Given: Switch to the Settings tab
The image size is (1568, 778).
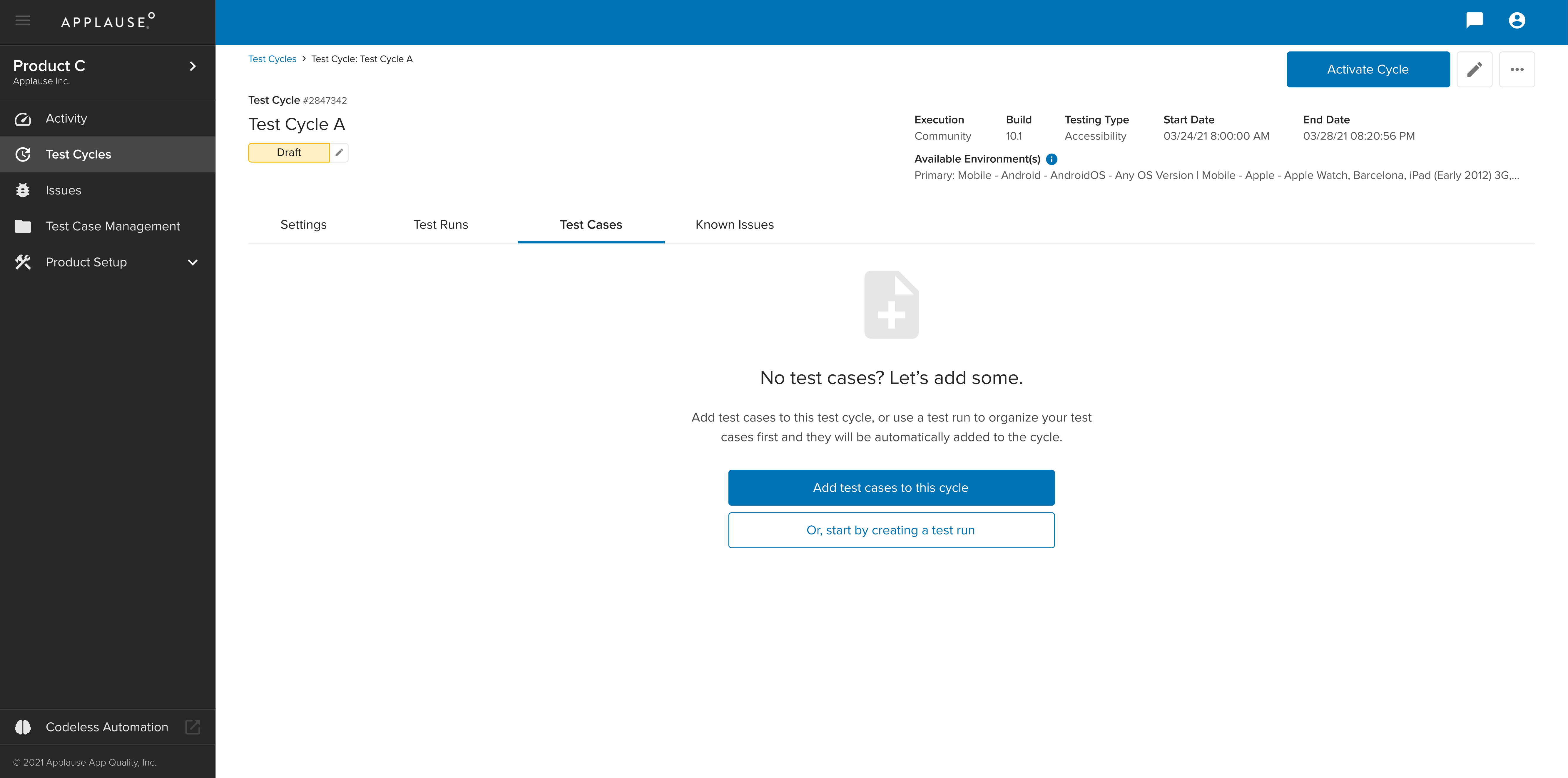Looking at the screenshot, I should click(x=303, y=225).
